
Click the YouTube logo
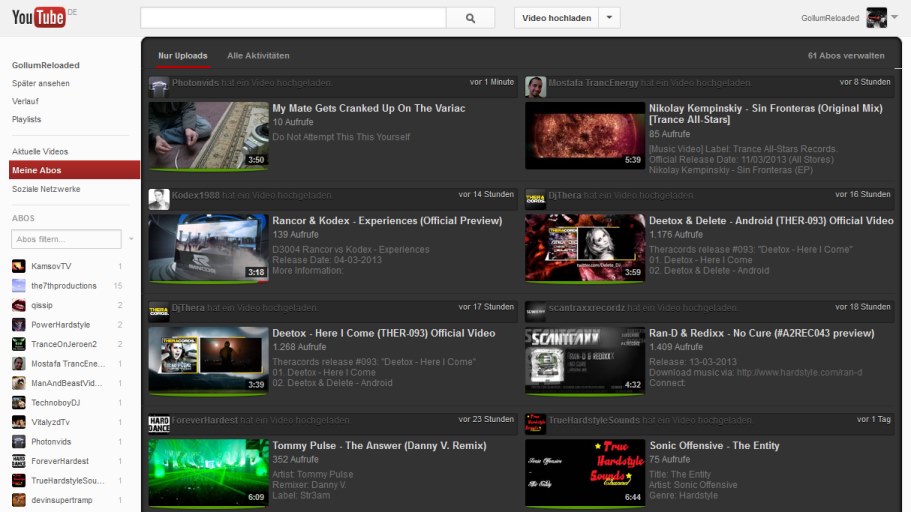pos(38,17)
